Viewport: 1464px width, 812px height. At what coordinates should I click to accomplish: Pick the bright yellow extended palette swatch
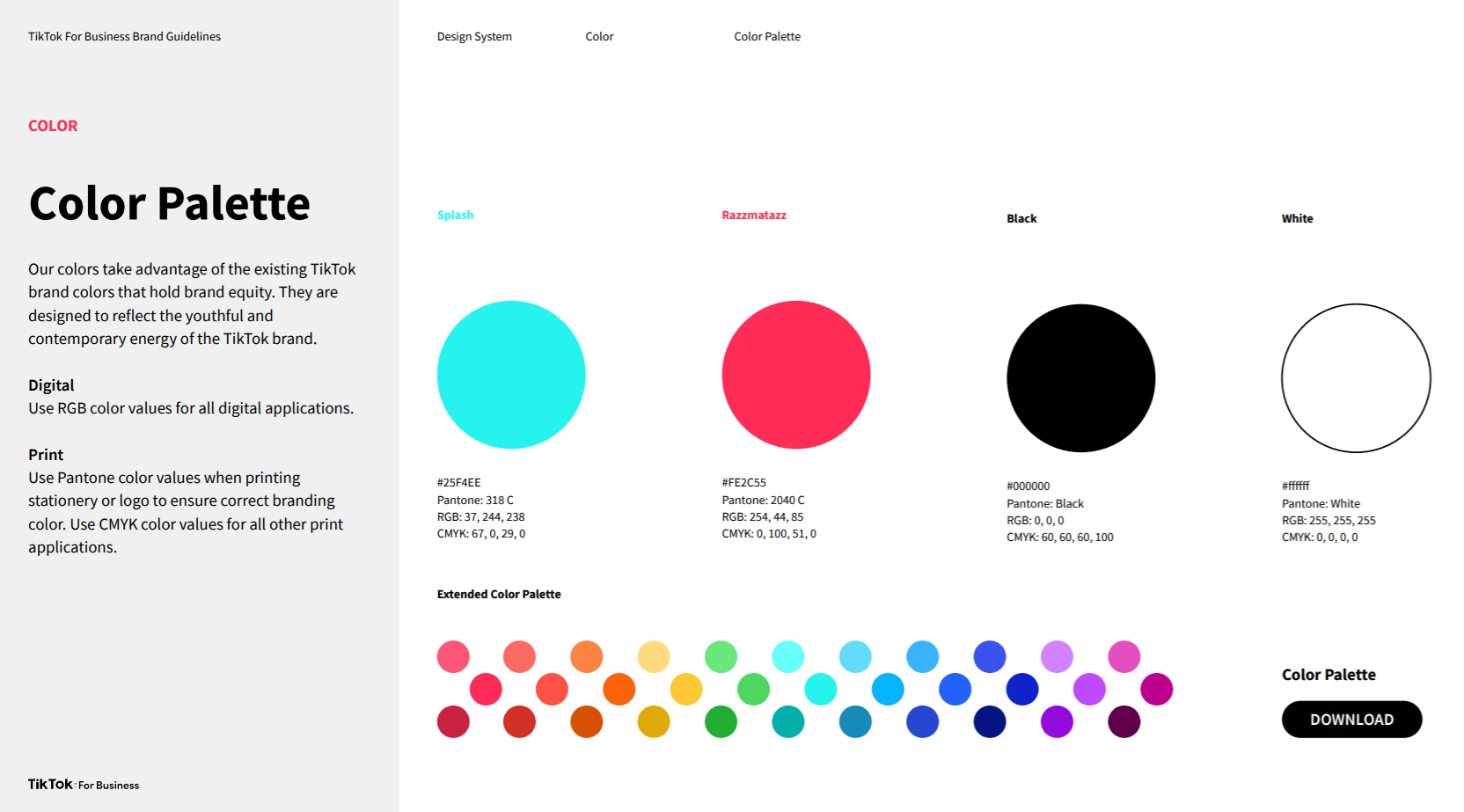686,689
